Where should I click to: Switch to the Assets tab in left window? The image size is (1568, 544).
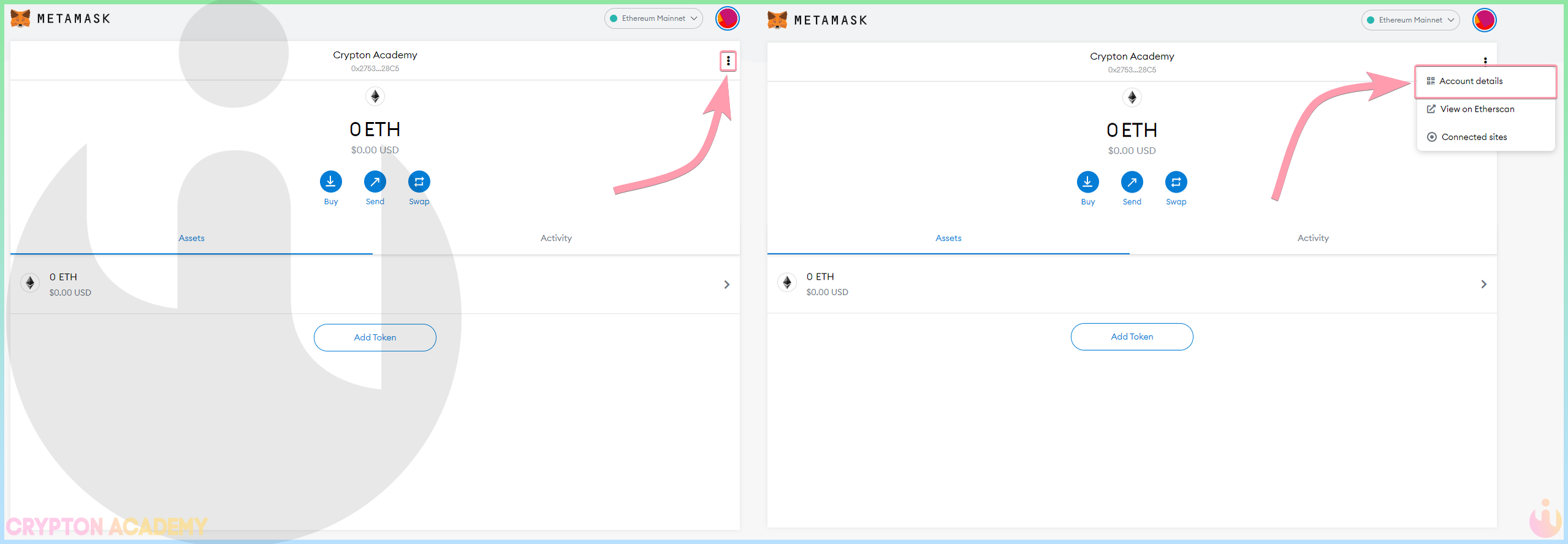[191, 239]
